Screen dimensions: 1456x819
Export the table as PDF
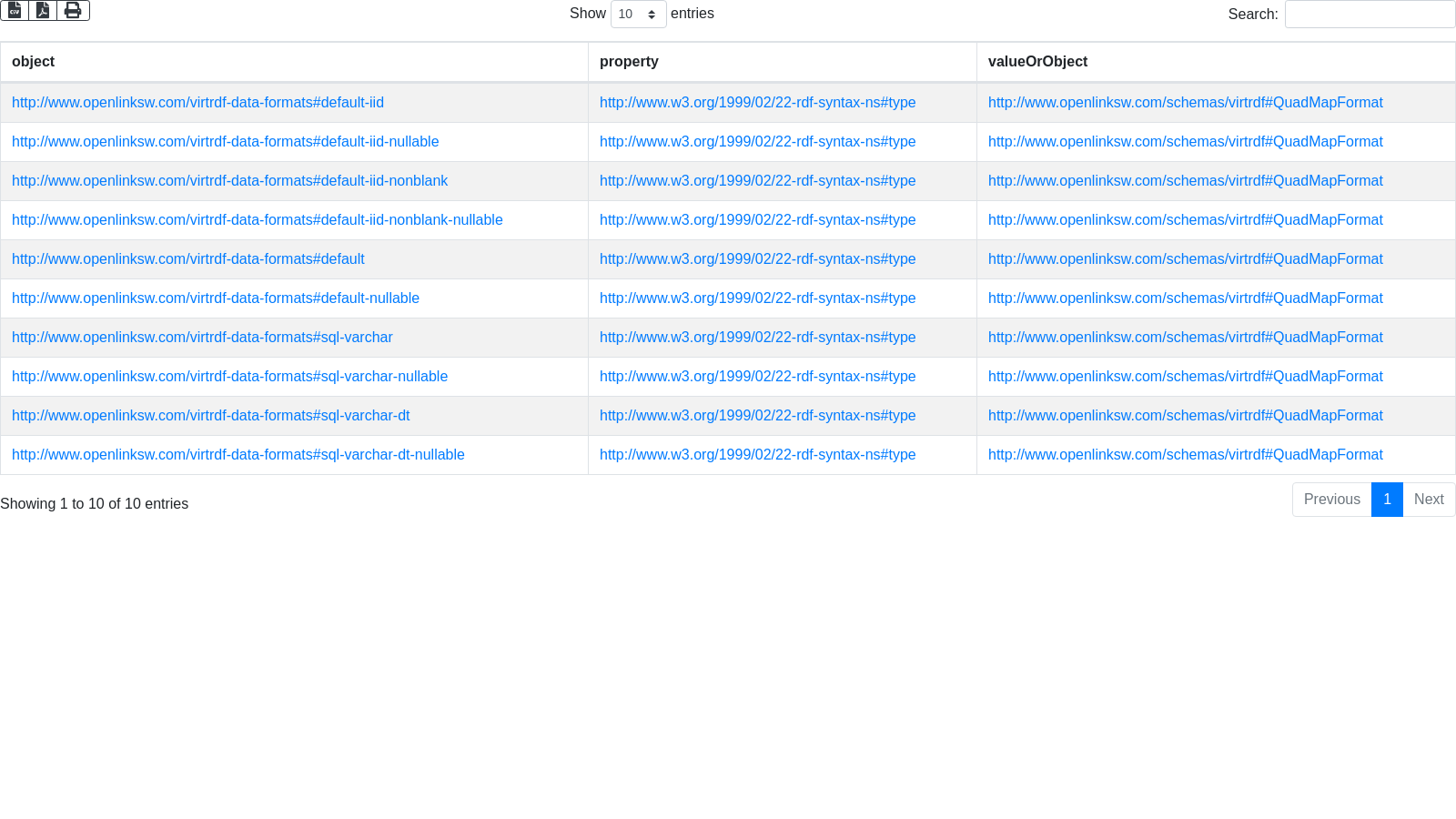coord(43,10)
